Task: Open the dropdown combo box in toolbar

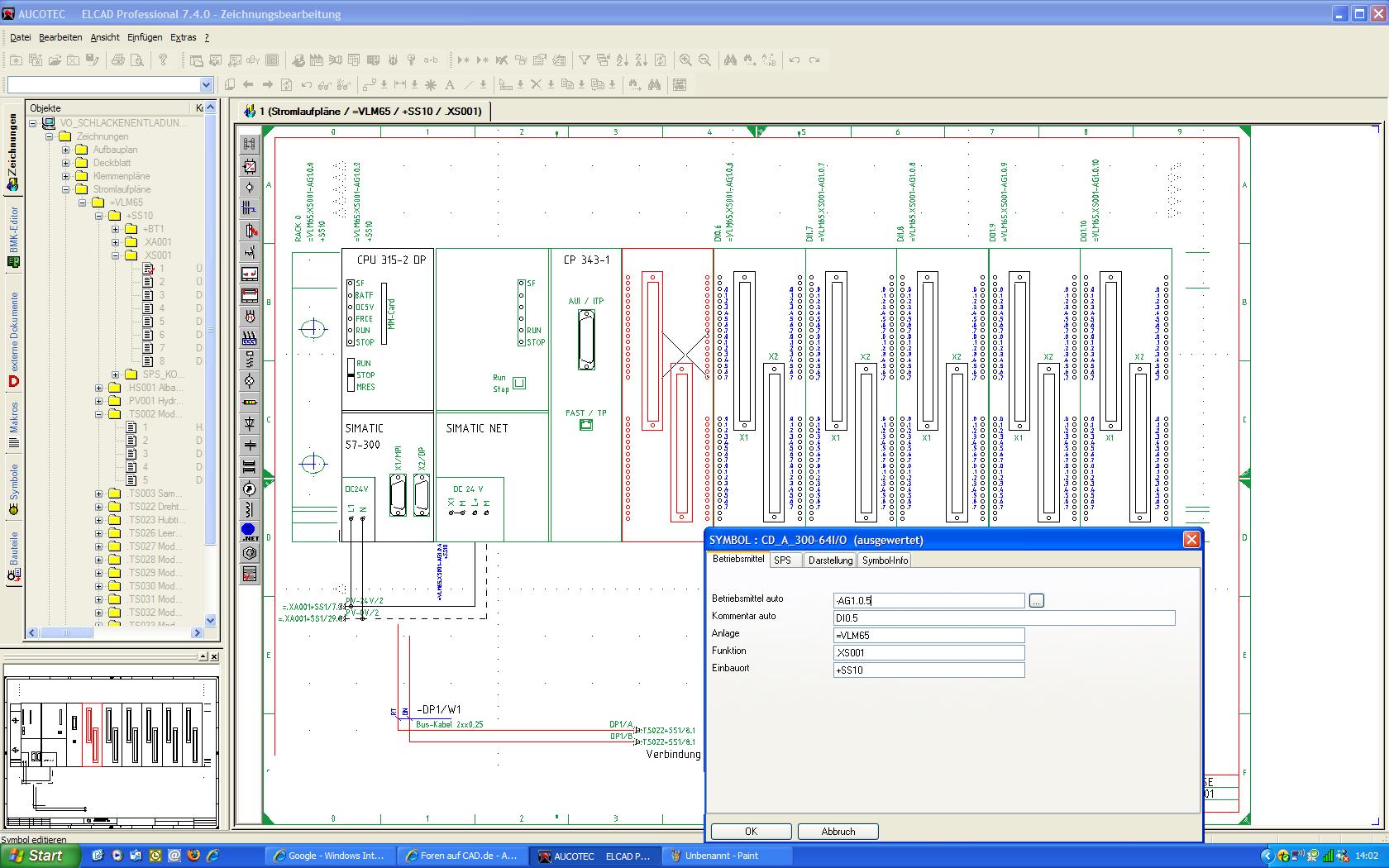Action: 206,85
